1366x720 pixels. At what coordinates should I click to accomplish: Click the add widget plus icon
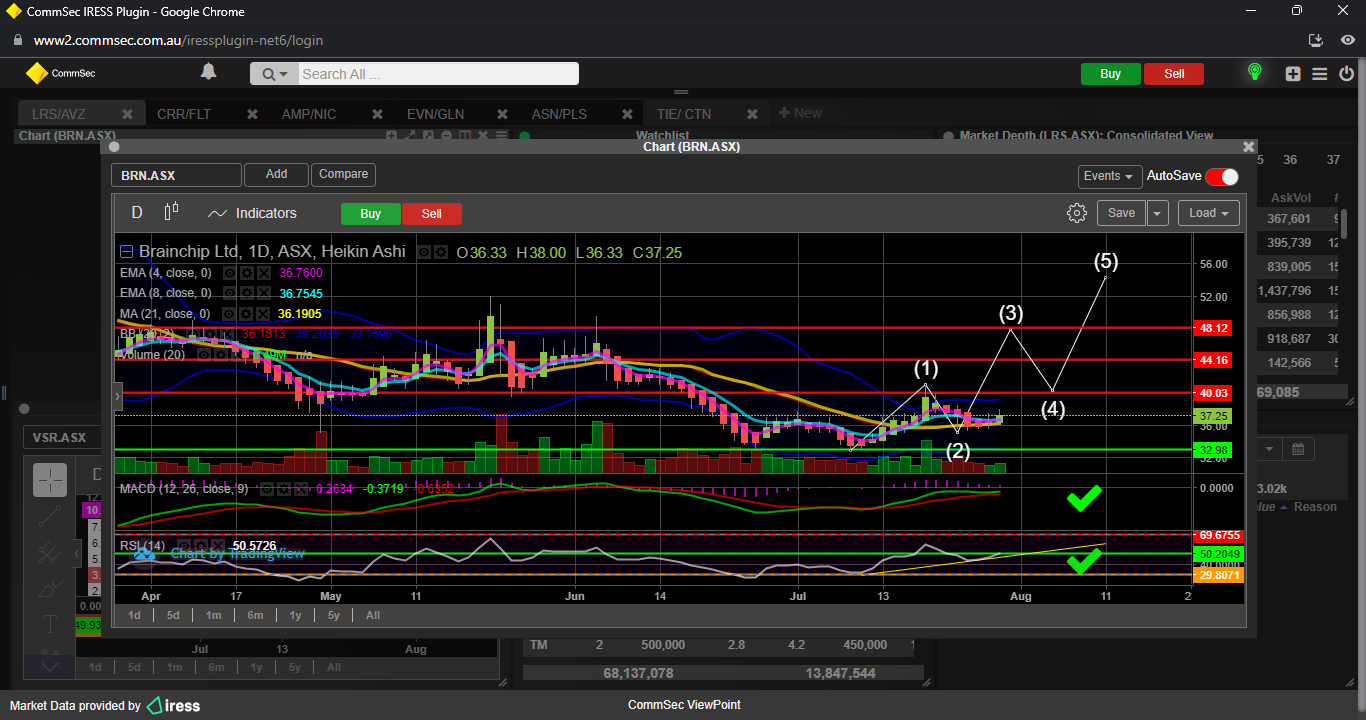(1293, 74)
